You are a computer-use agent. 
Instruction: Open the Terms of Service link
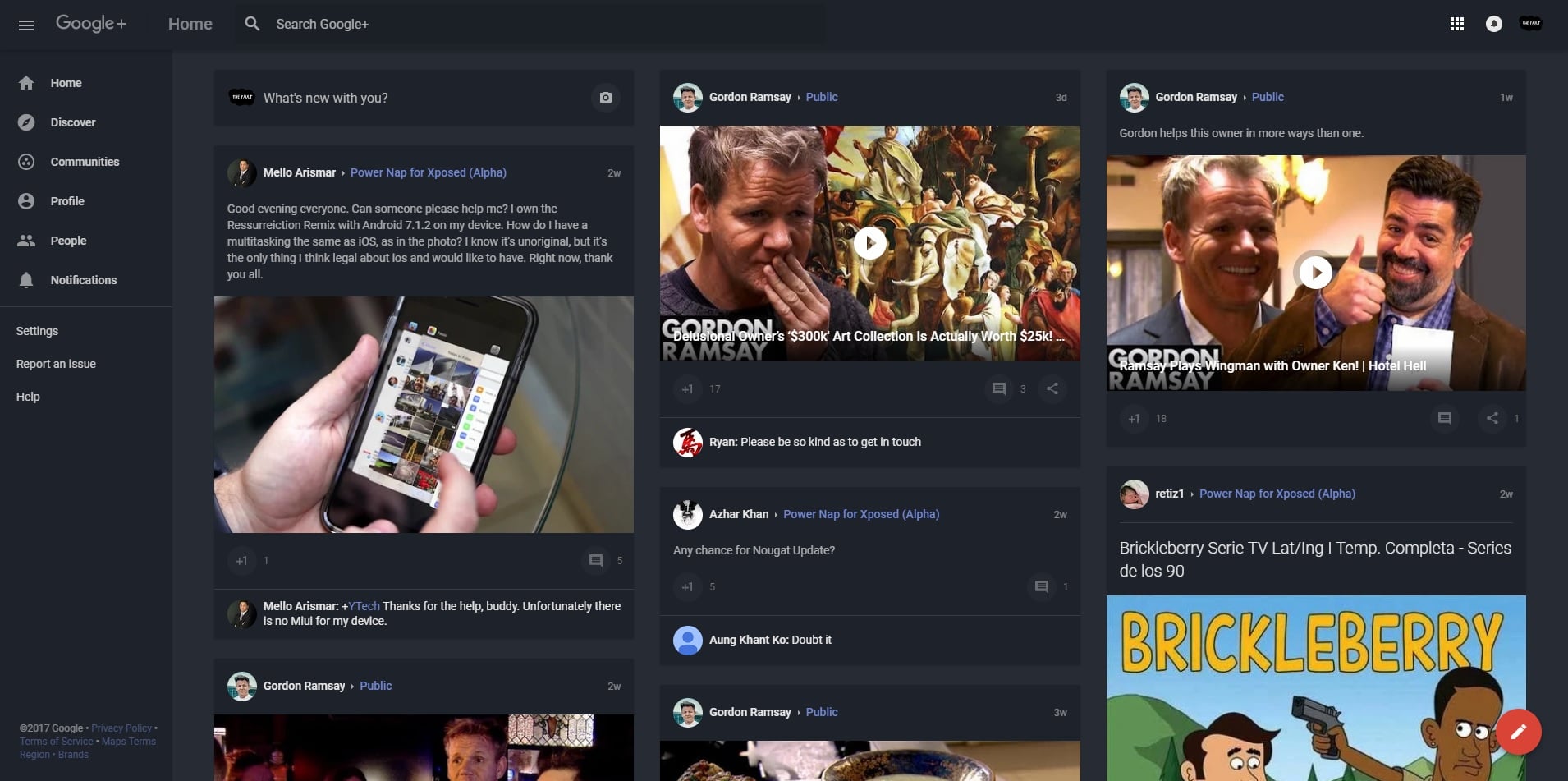57,742
